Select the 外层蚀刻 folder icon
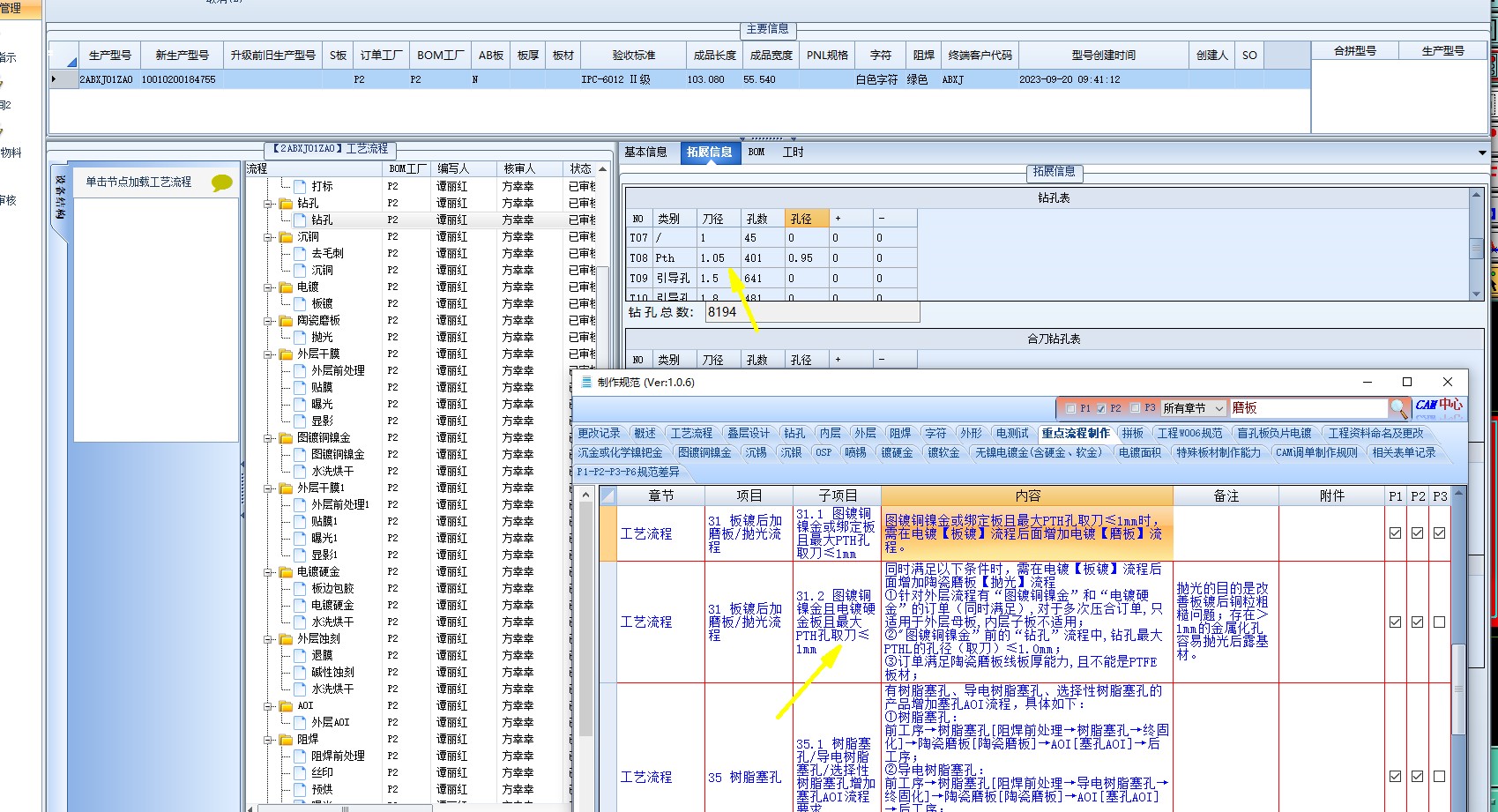 coord(286,639)
